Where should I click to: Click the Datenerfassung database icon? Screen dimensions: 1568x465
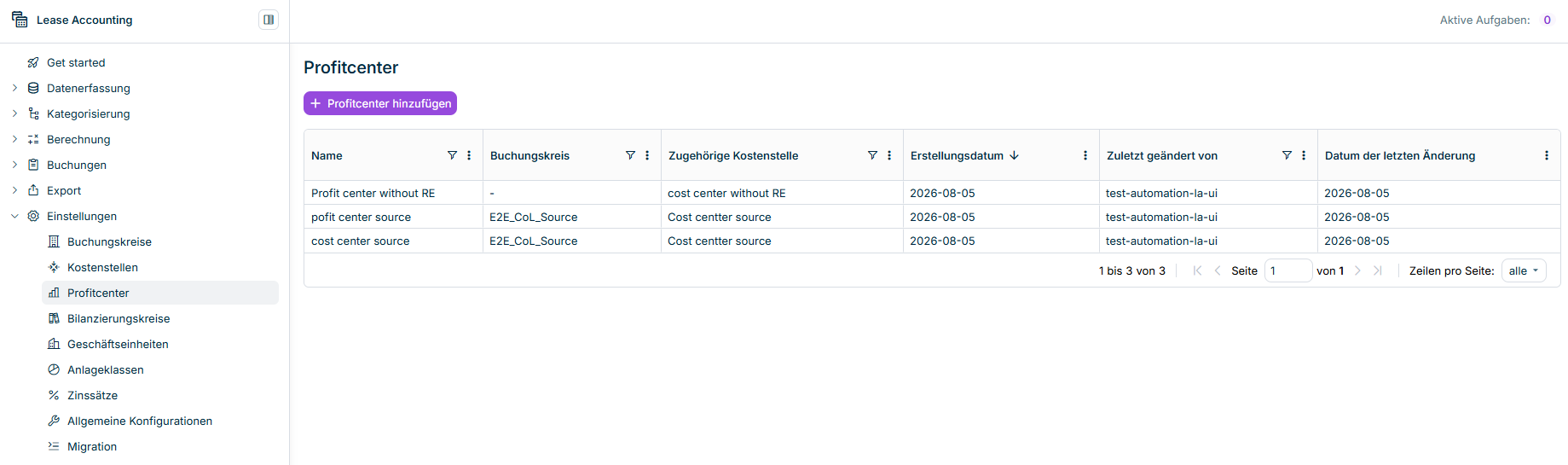[x=33, y=88]
